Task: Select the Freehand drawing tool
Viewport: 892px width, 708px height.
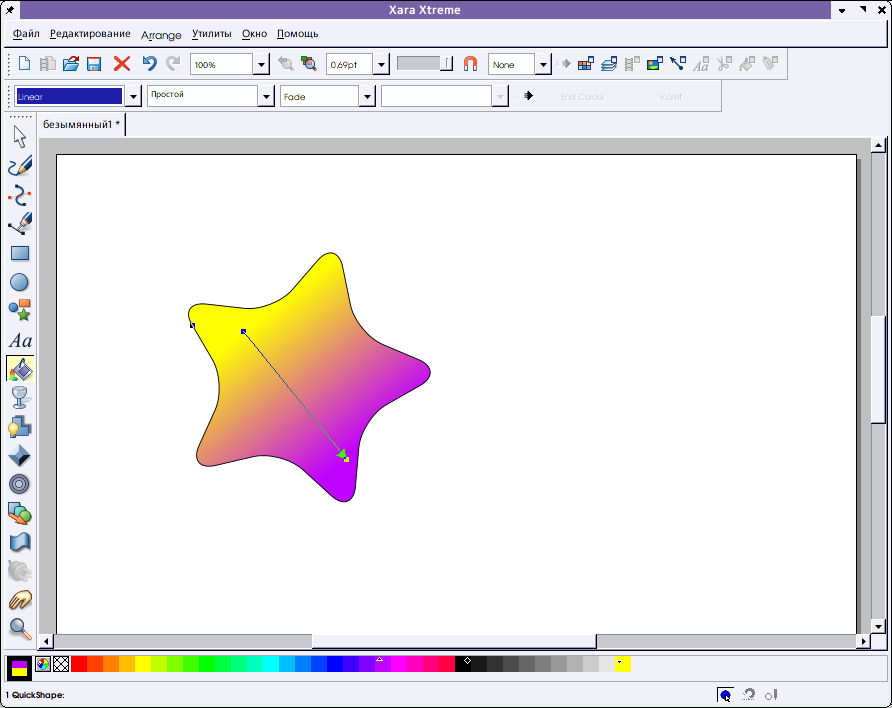Action: click(20, 166)
